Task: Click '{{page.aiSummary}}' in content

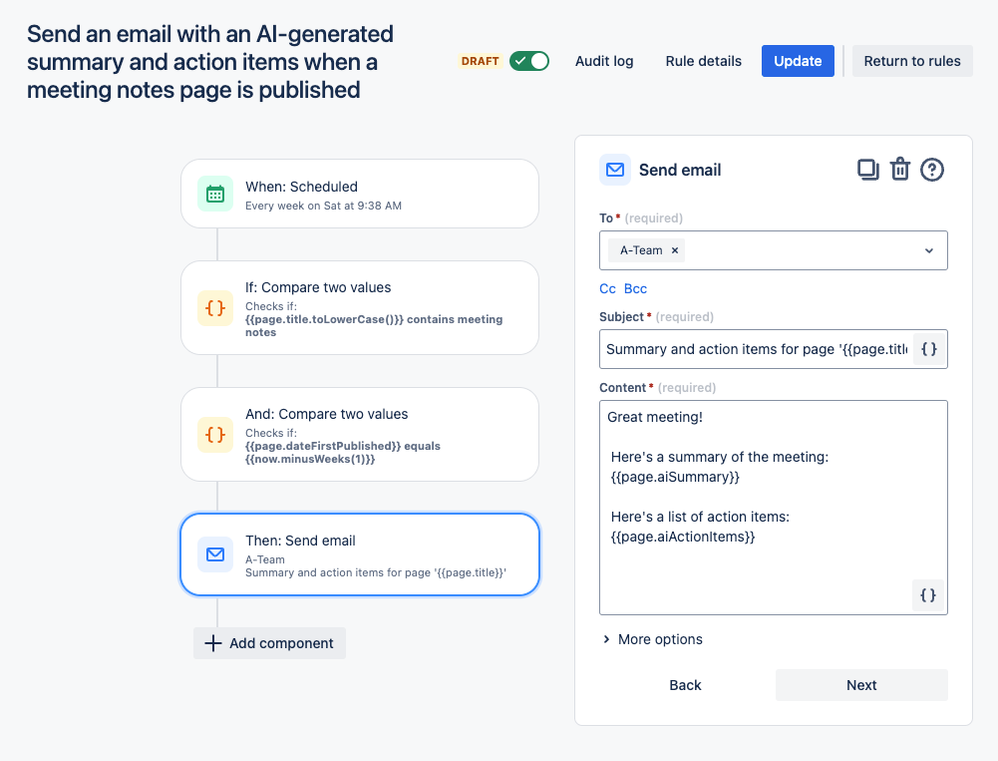Action: pyautogui.click(x=675, y=477)
